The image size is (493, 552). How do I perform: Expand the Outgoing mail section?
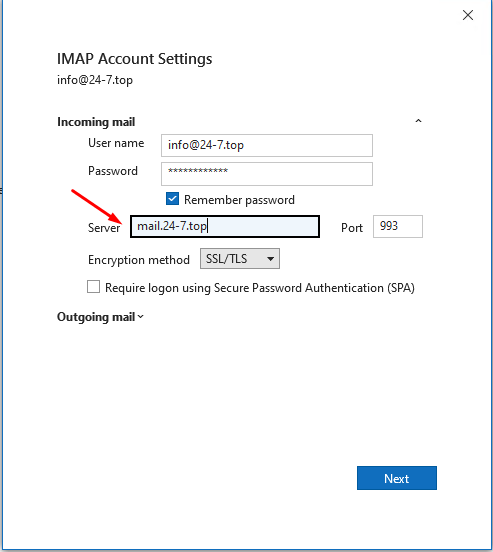click(100, 317)
